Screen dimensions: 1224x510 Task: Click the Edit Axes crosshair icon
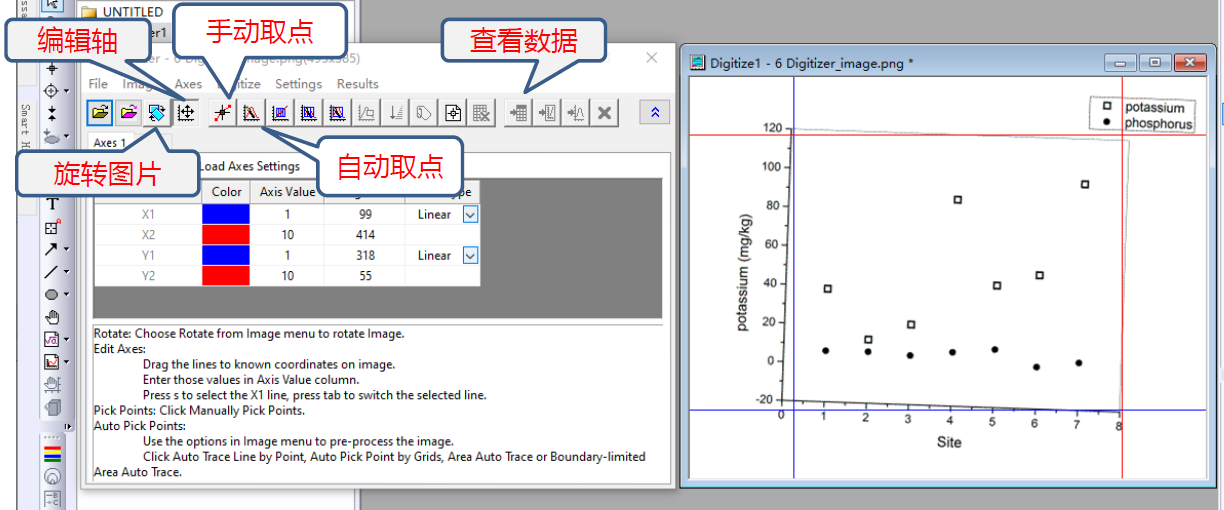tap(185, 113)
